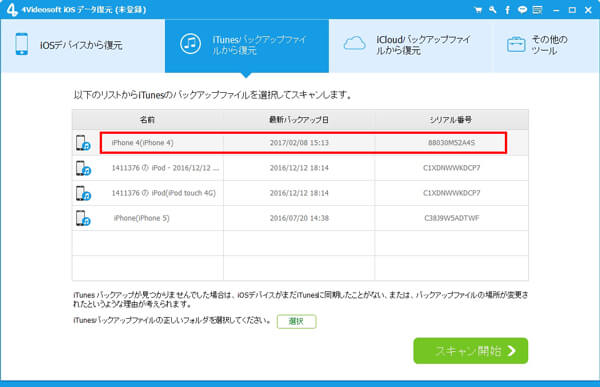Click the 4Videosoft logo icon

[12, 10]
